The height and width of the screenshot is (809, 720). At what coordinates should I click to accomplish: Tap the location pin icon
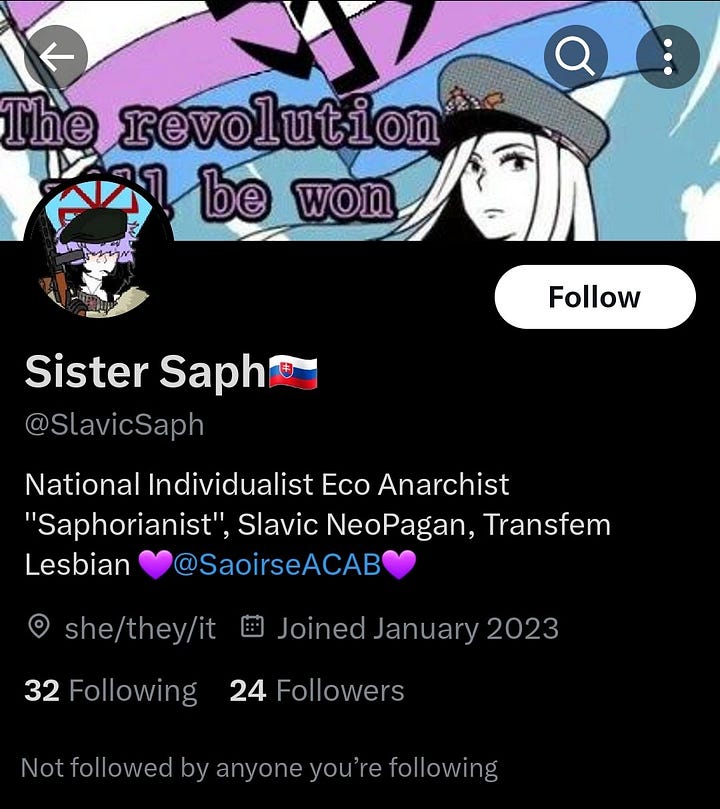[x=39, y=627]
